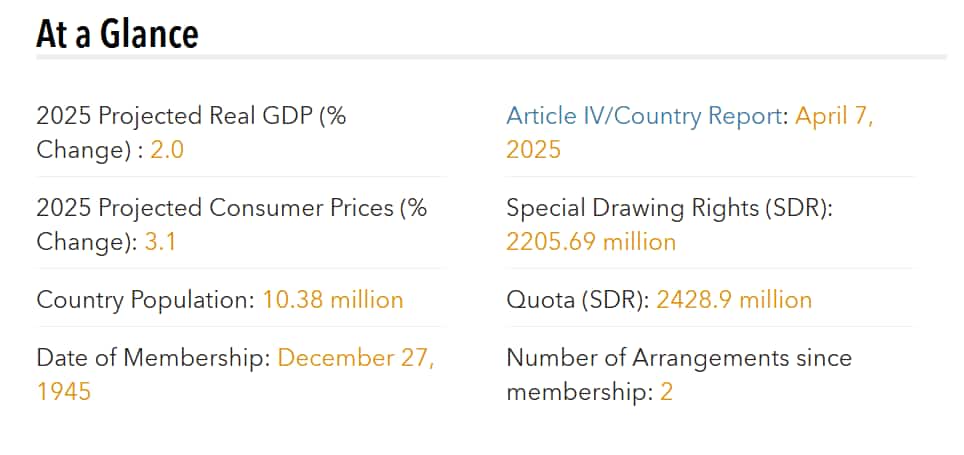Screen dimensions: 964x455
Task: Click the membership year 1945
Action: click(63, 392)
